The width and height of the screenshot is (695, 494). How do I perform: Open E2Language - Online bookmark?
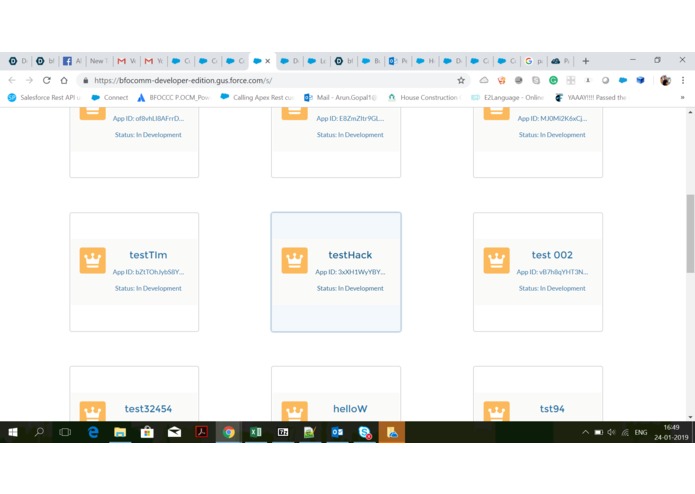pos(508,97)
